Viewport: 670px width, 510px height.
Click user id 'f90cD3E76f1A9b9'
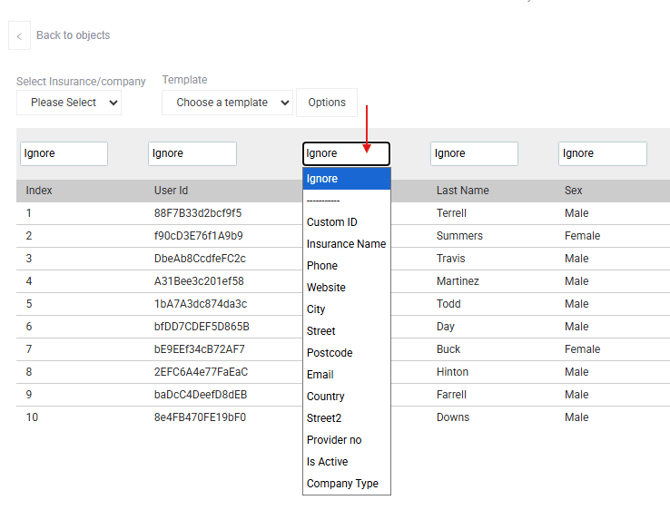coord(198,236)
